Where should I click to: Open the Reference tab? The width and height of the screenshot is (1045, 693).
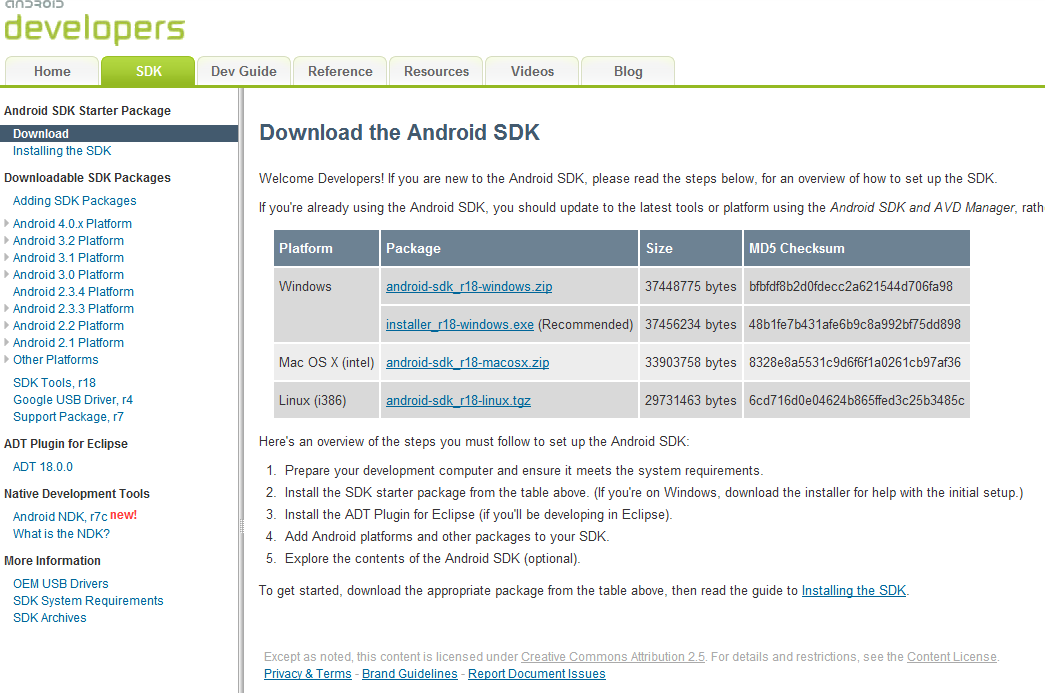(340, 71)
